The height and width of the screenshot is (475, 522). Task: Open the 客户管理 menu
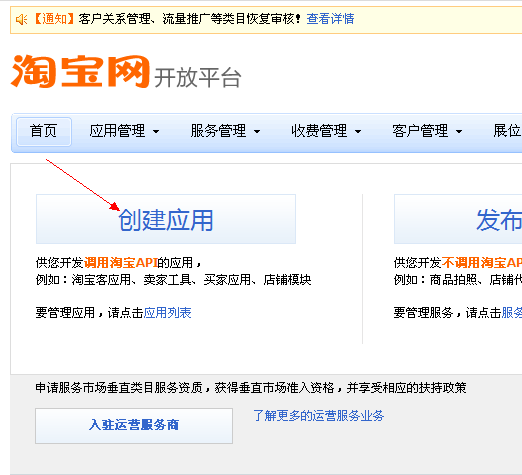[420, 131]
